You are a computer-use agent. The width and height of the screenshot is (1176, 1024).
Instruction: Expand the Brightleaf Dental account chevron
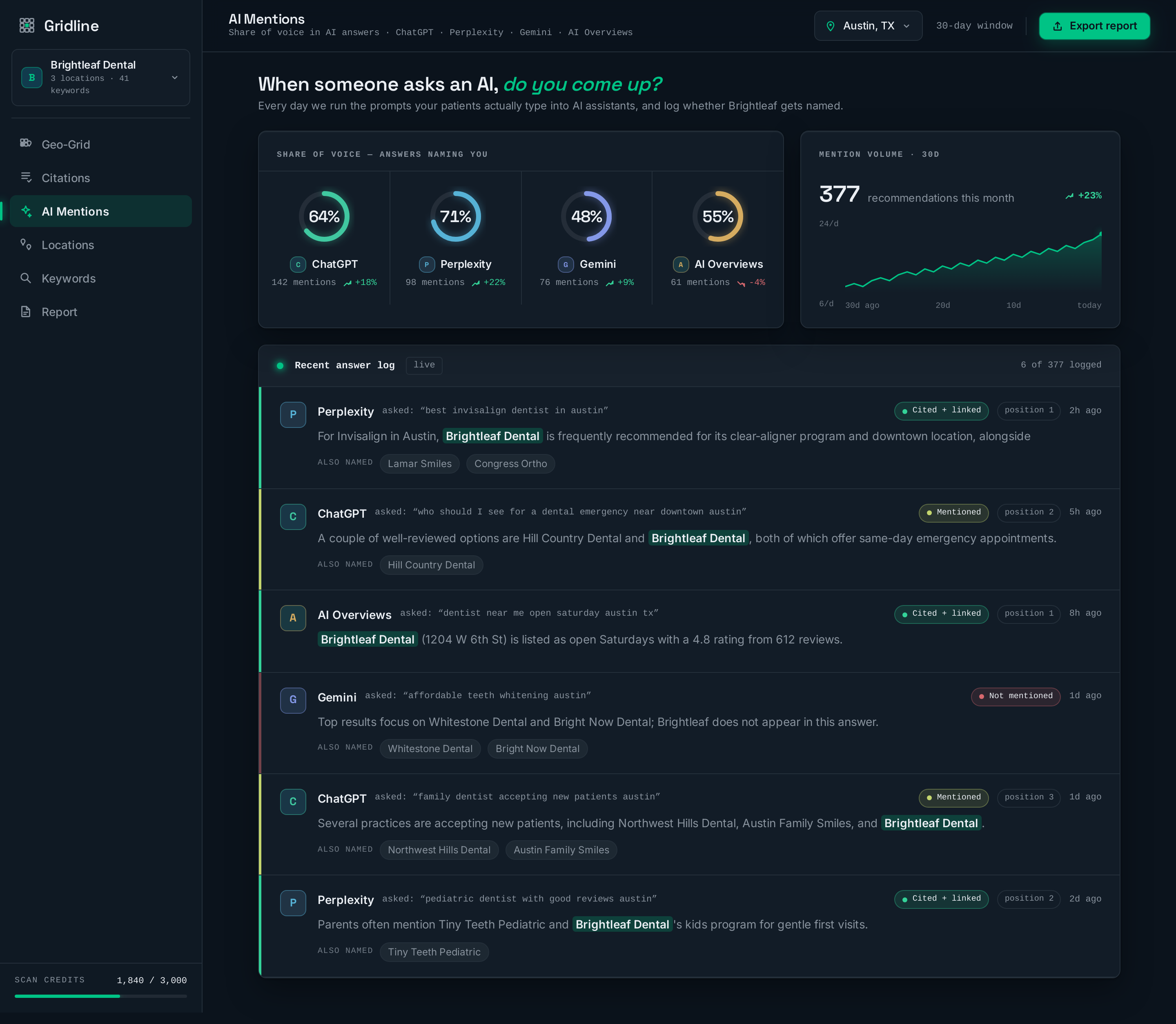click(x=175, y=78)
